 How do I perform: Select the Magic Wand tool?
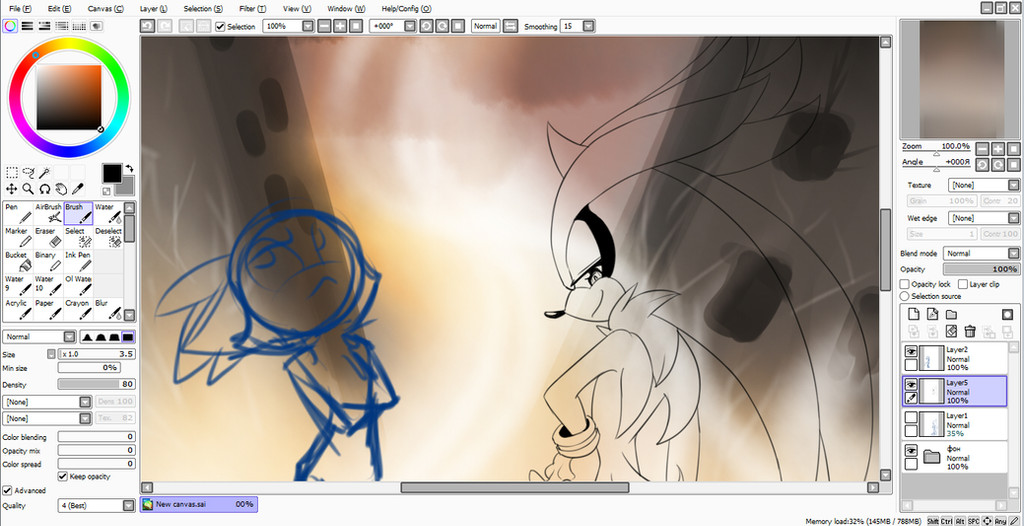click(x=44, y=173)
